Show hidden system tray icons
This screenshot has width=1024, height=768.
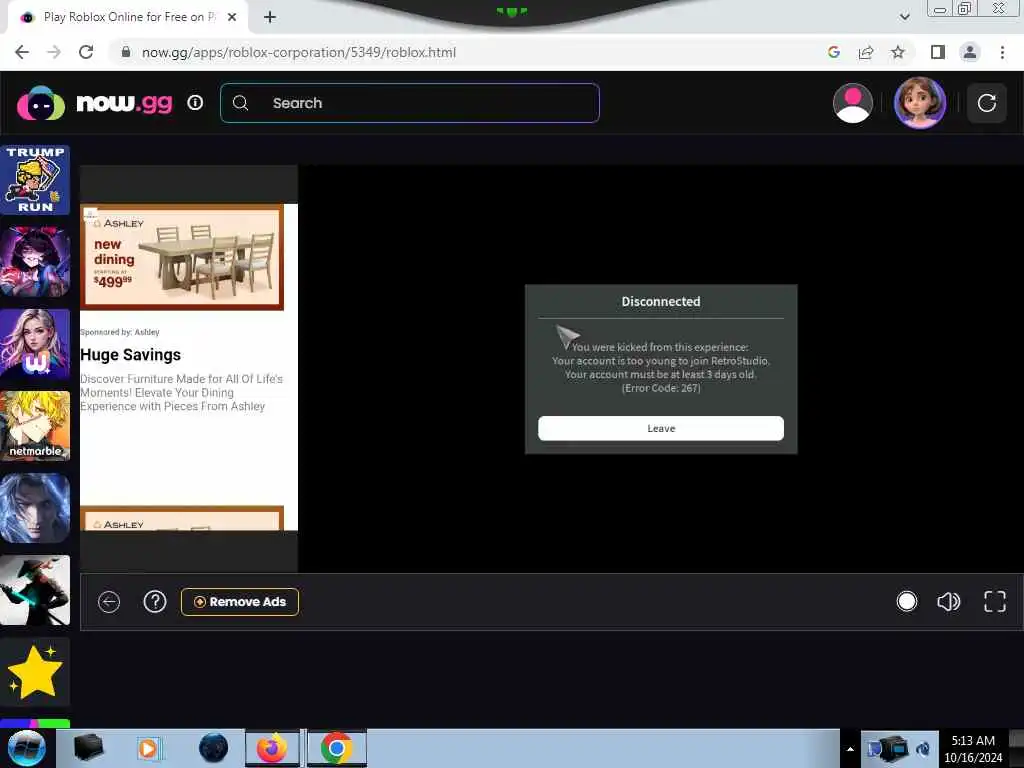coord(850,749)
